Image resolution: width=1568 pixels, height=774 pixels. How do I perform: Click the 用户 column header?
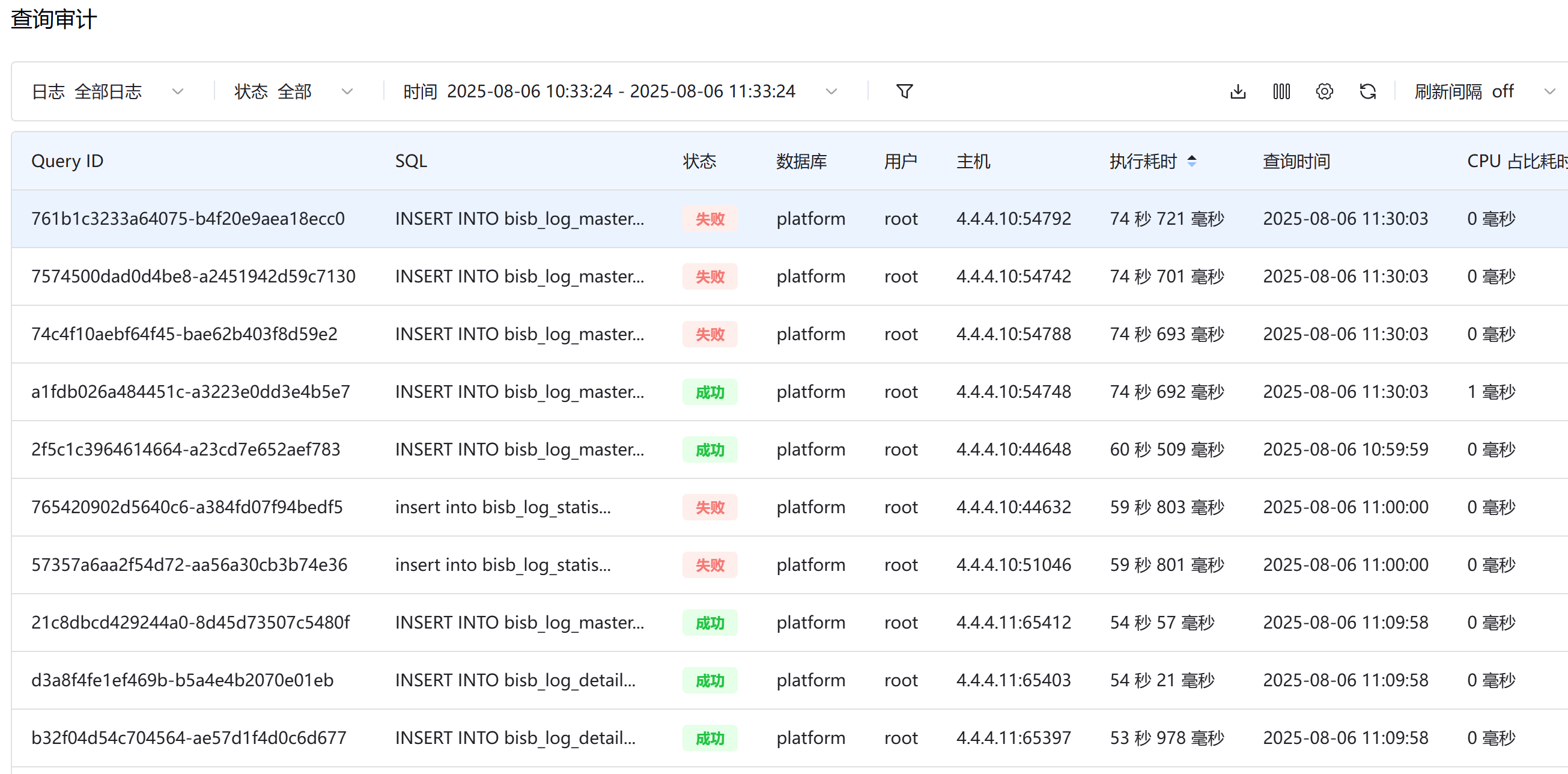(x=901, y=161)
